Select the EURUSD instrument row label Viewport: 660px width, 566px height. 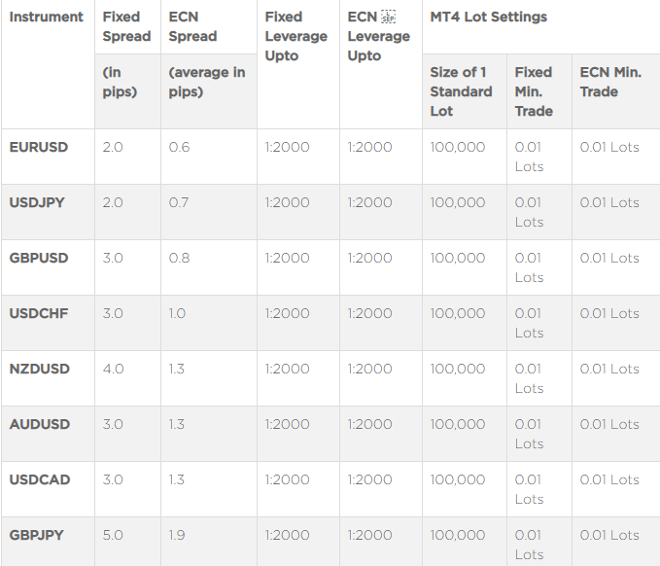pos(39,147)
